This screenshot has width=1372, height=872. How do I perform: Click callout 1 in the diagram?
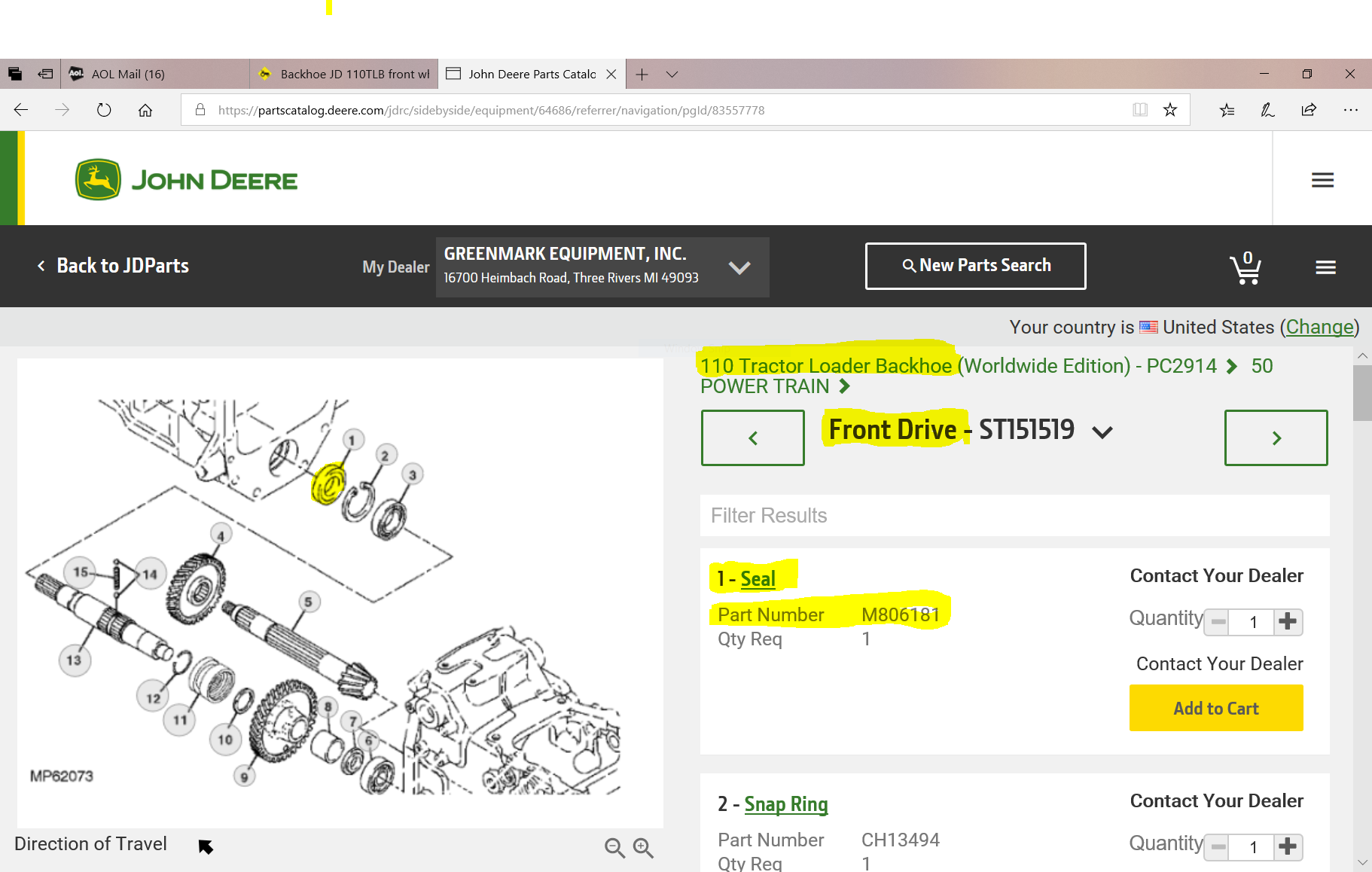pyautogui.click(x=352, y=440)
